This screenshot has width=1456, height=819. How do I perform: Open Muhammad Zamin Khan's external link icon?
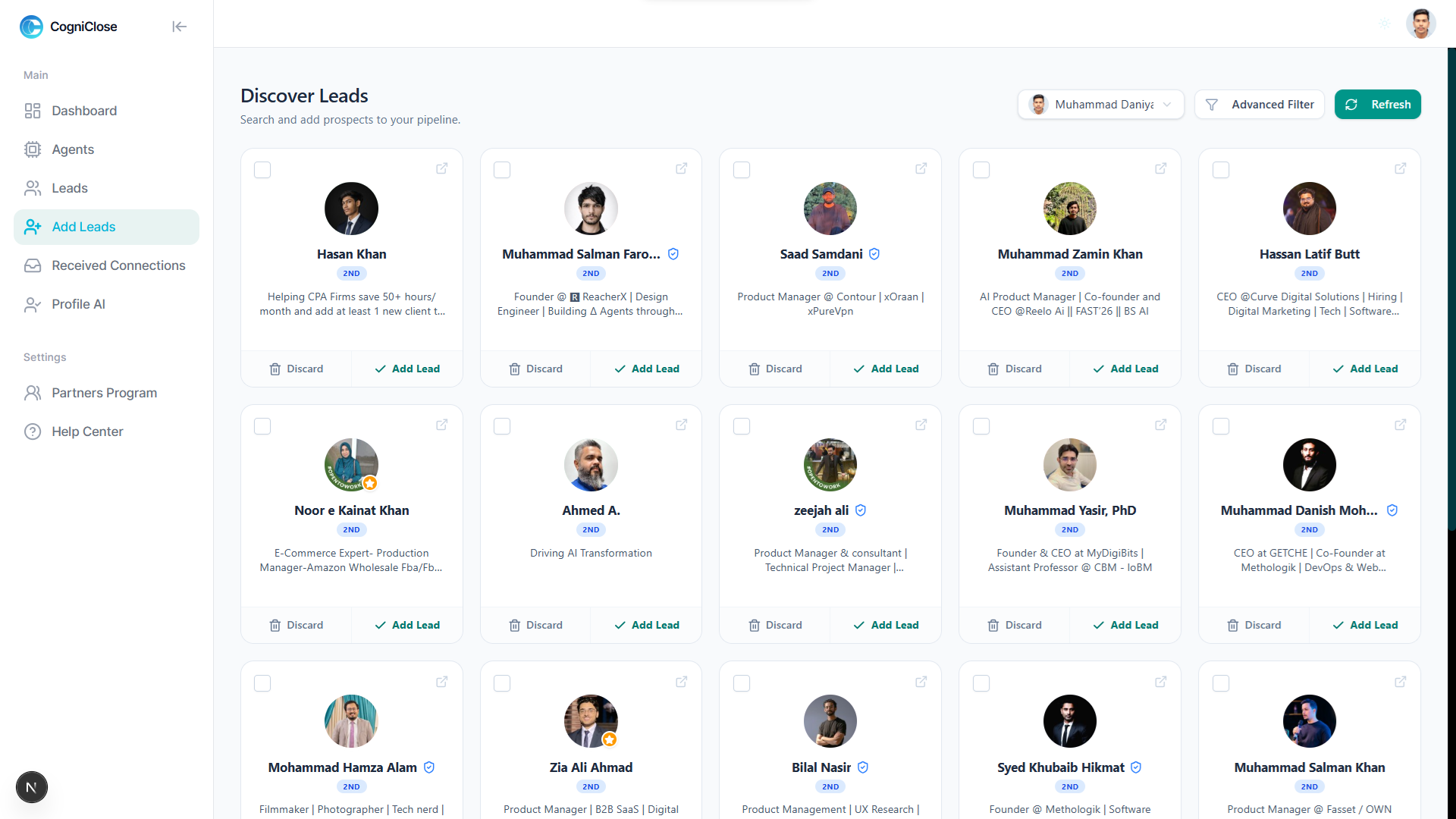pyautogui.click(x=1161, y=168)
